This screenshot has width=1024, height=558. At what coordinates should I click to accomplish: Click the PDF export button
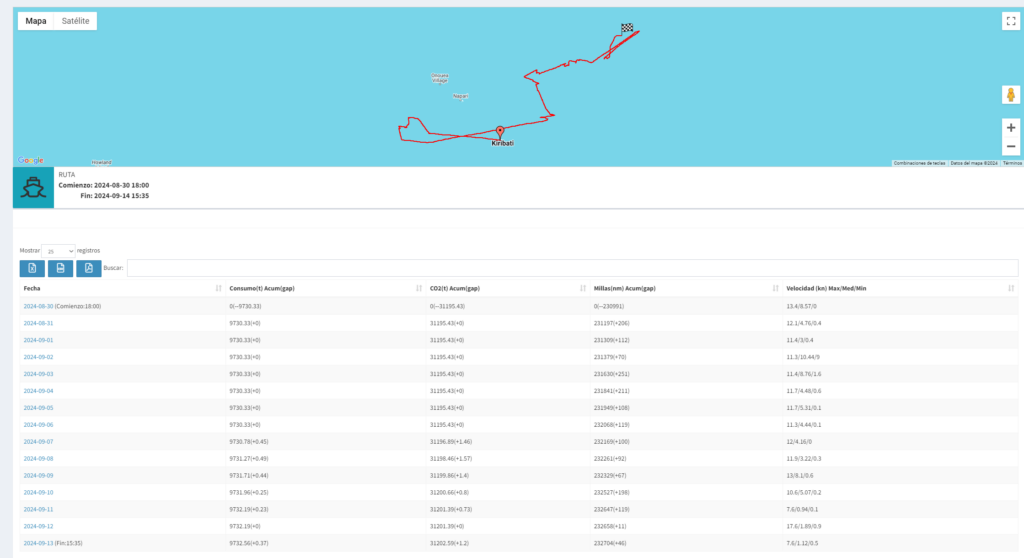tap(89, 268)
